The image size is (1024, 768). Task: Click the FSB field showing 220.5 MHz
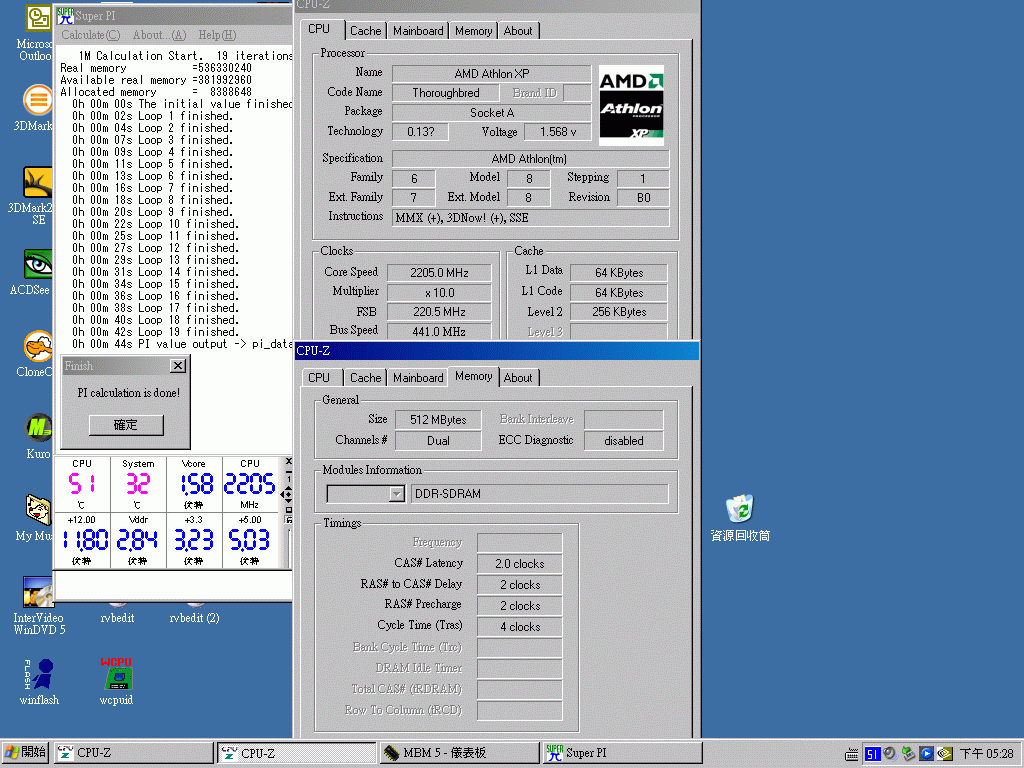pos(439,312)
